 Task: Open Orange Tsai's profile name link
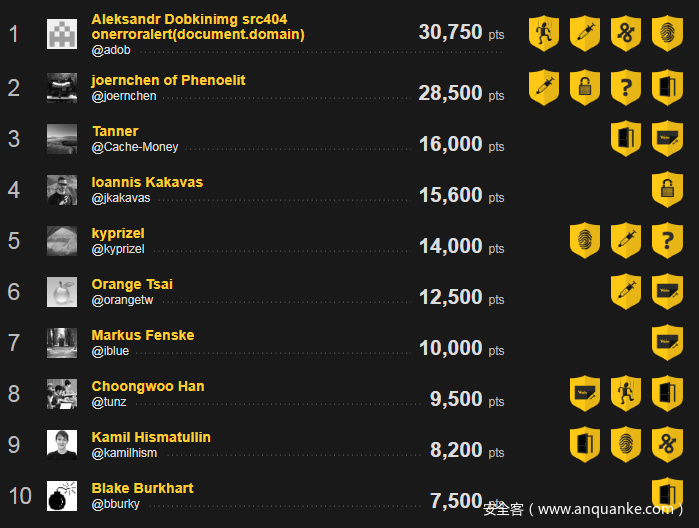click(x=132, y=284)
